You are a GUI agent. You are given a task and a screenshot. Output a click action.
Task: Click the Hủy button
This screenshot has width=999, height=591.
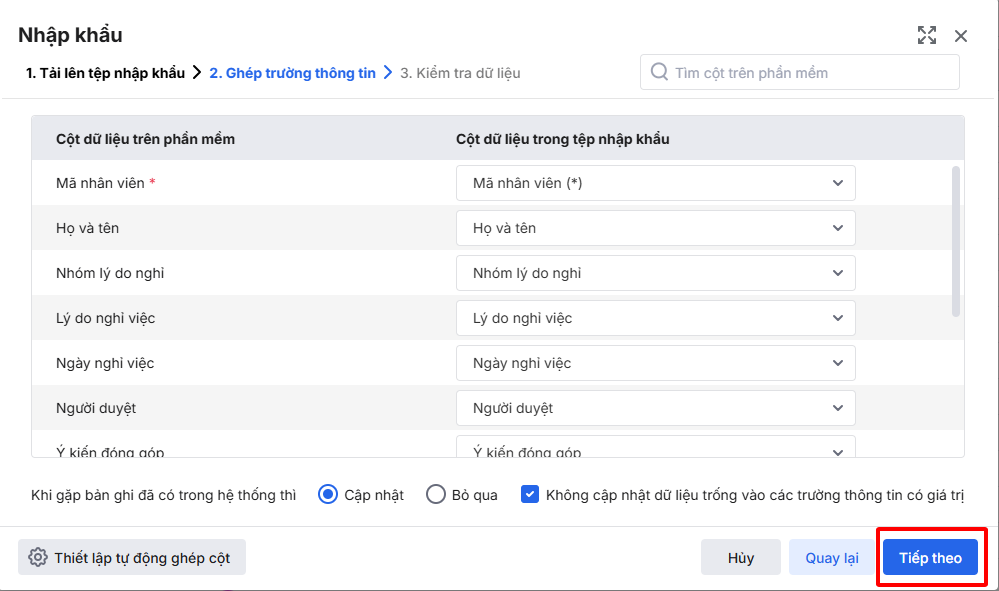click(x=741, y=557)
